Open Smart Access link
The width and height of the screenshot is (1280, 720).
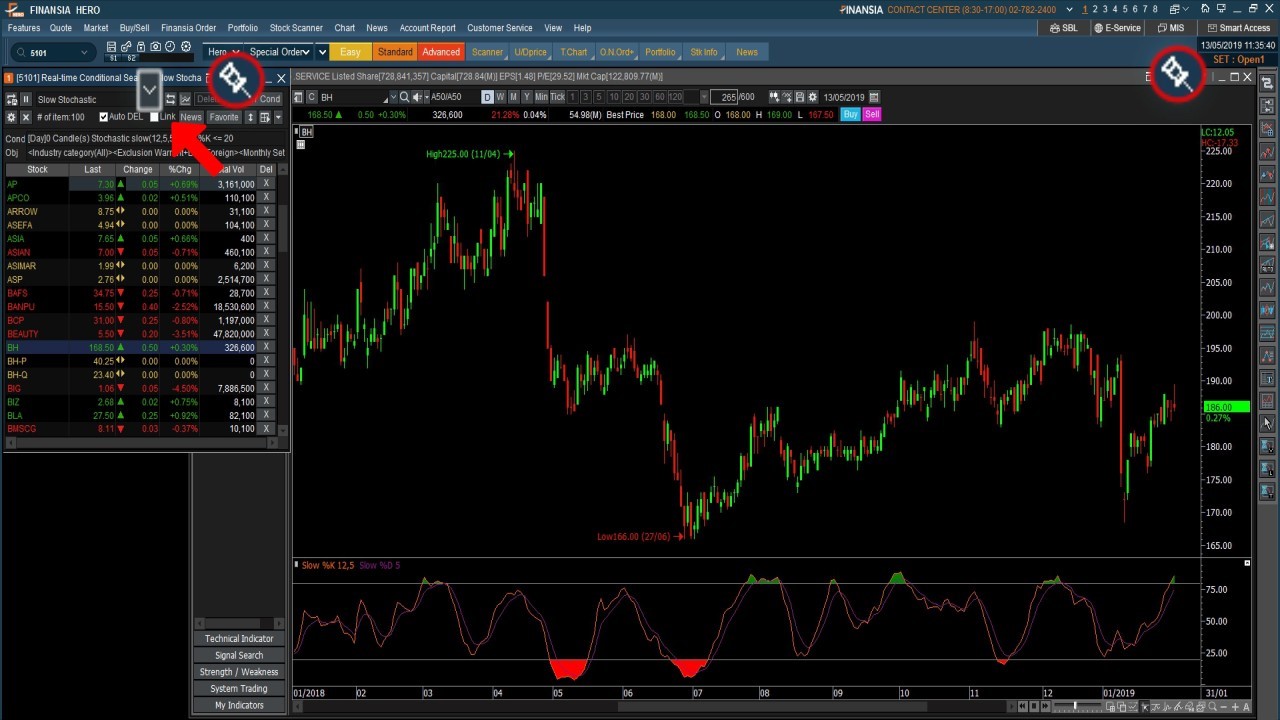point(1240,28)
